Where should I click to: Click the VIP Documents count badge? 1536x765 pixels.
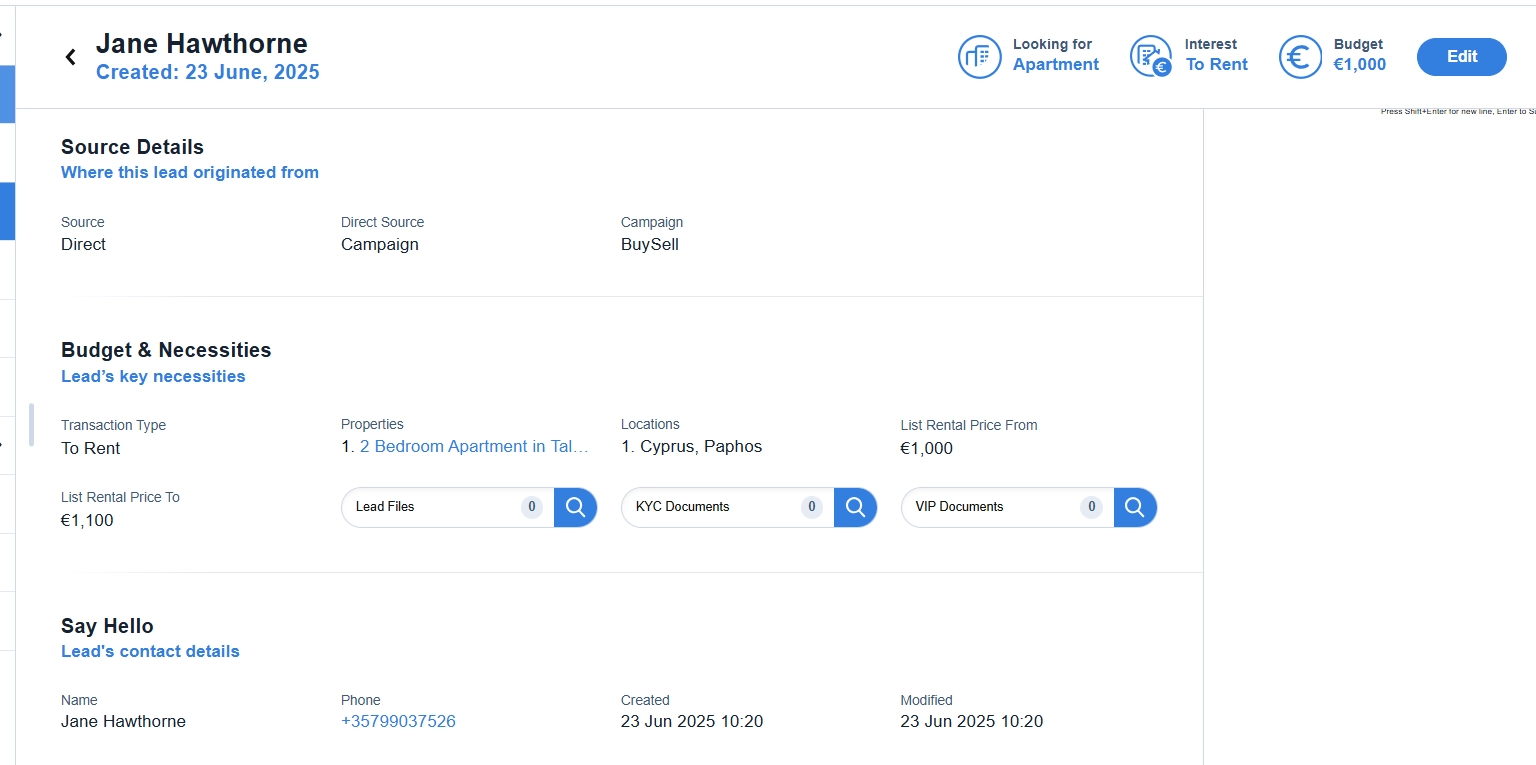click(x=1092, y=507)
